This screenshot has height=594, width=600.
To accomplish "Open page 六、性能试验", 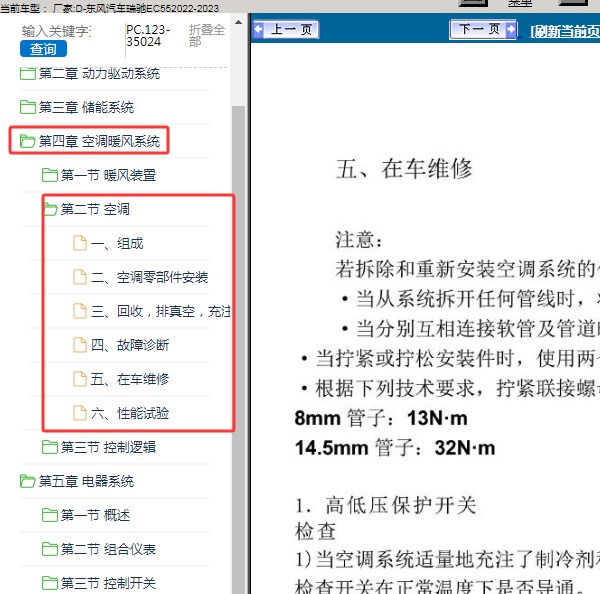I will (130, 413).
